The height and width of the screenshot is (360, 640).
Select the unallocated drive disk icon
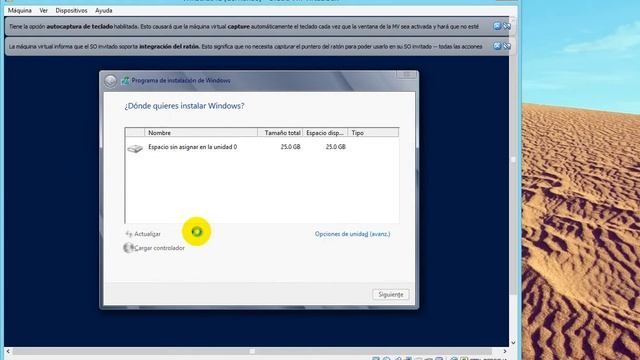[x=135, y=148]
